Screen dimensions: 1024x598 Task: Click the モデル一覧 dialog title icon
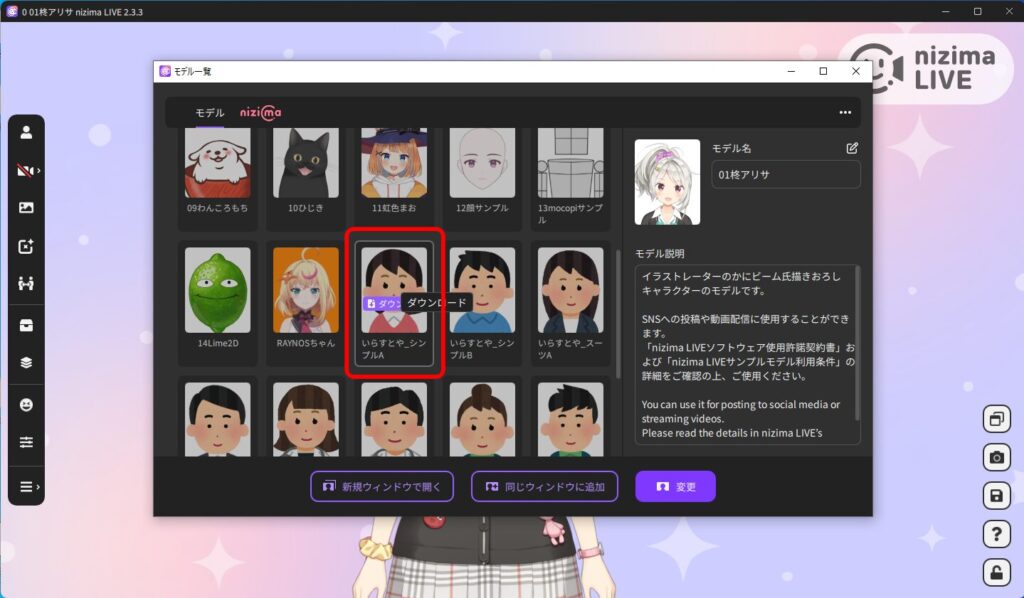coord(165,71)
